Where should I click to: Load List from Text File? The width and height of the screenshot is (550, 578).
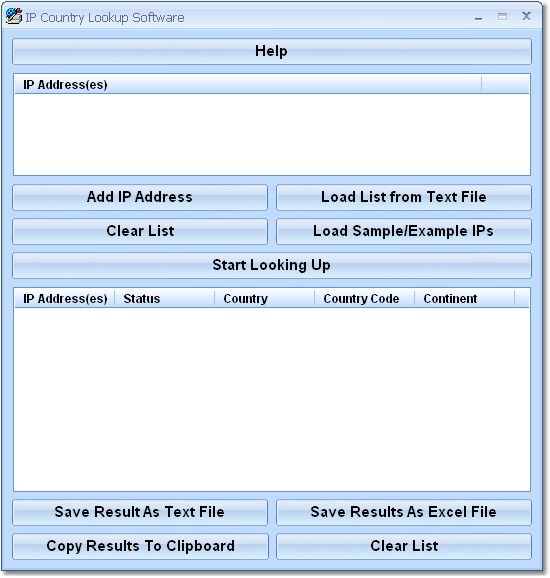point(404,197)
